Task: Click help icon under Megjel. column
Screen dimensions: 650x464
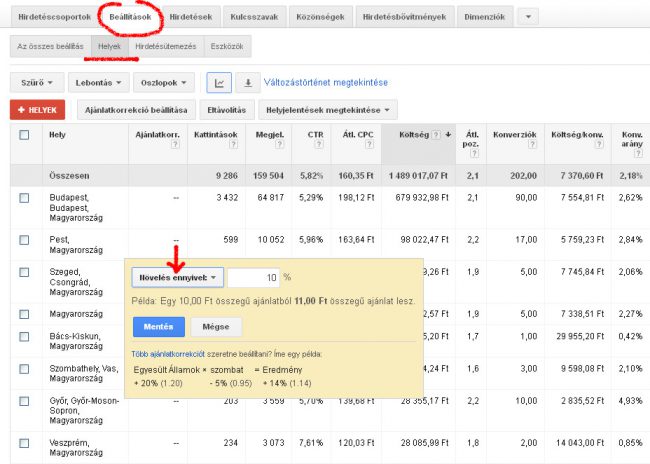Action: tap(279, 144)
